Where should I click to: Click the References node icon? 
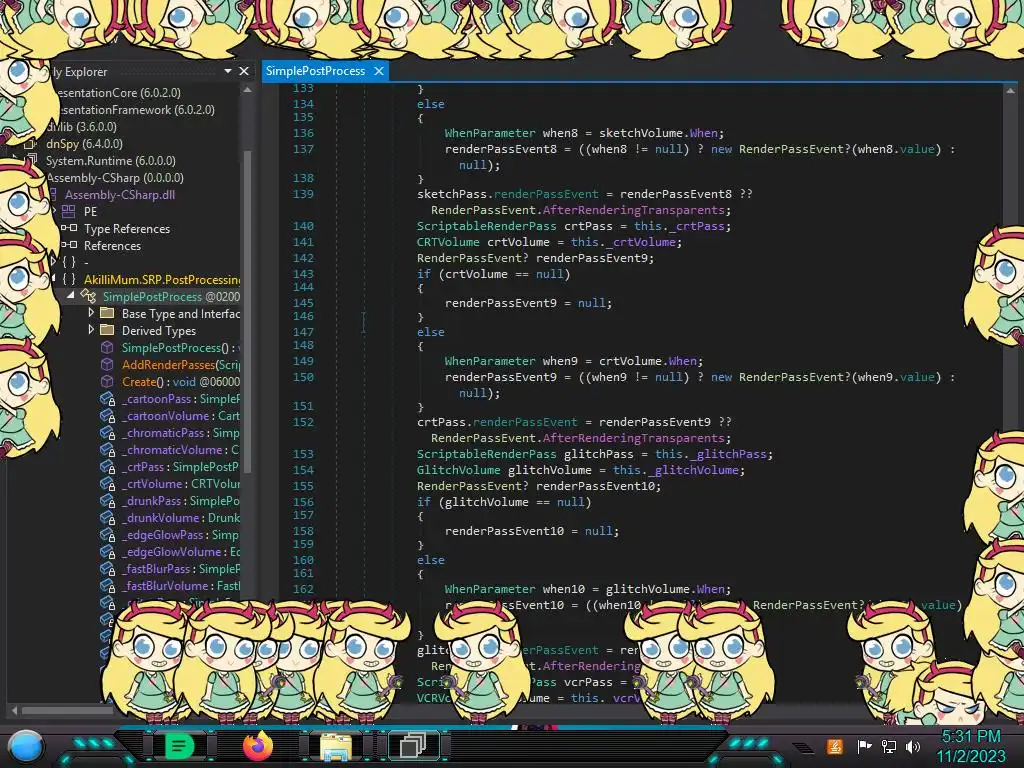69,246
